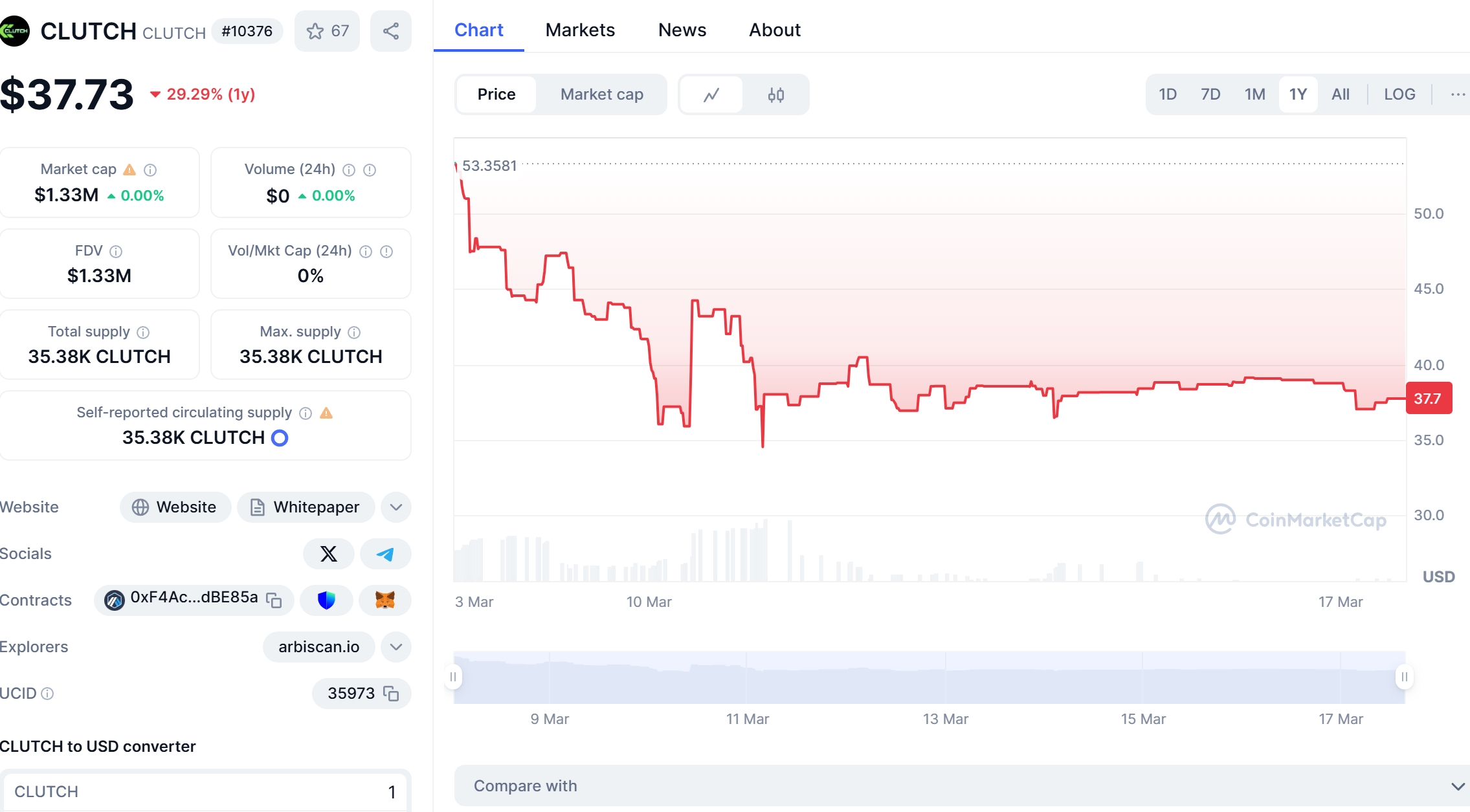Viewport: 1470px width, 812px height.
Task: Add CLUTCH to watchlist with star
Action: [327, 31]
